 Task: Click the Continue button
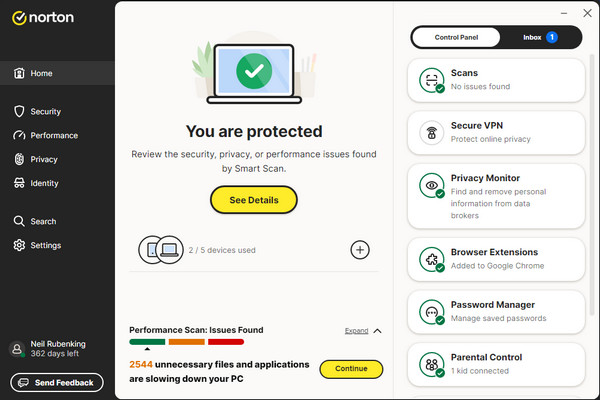(351, 369)
